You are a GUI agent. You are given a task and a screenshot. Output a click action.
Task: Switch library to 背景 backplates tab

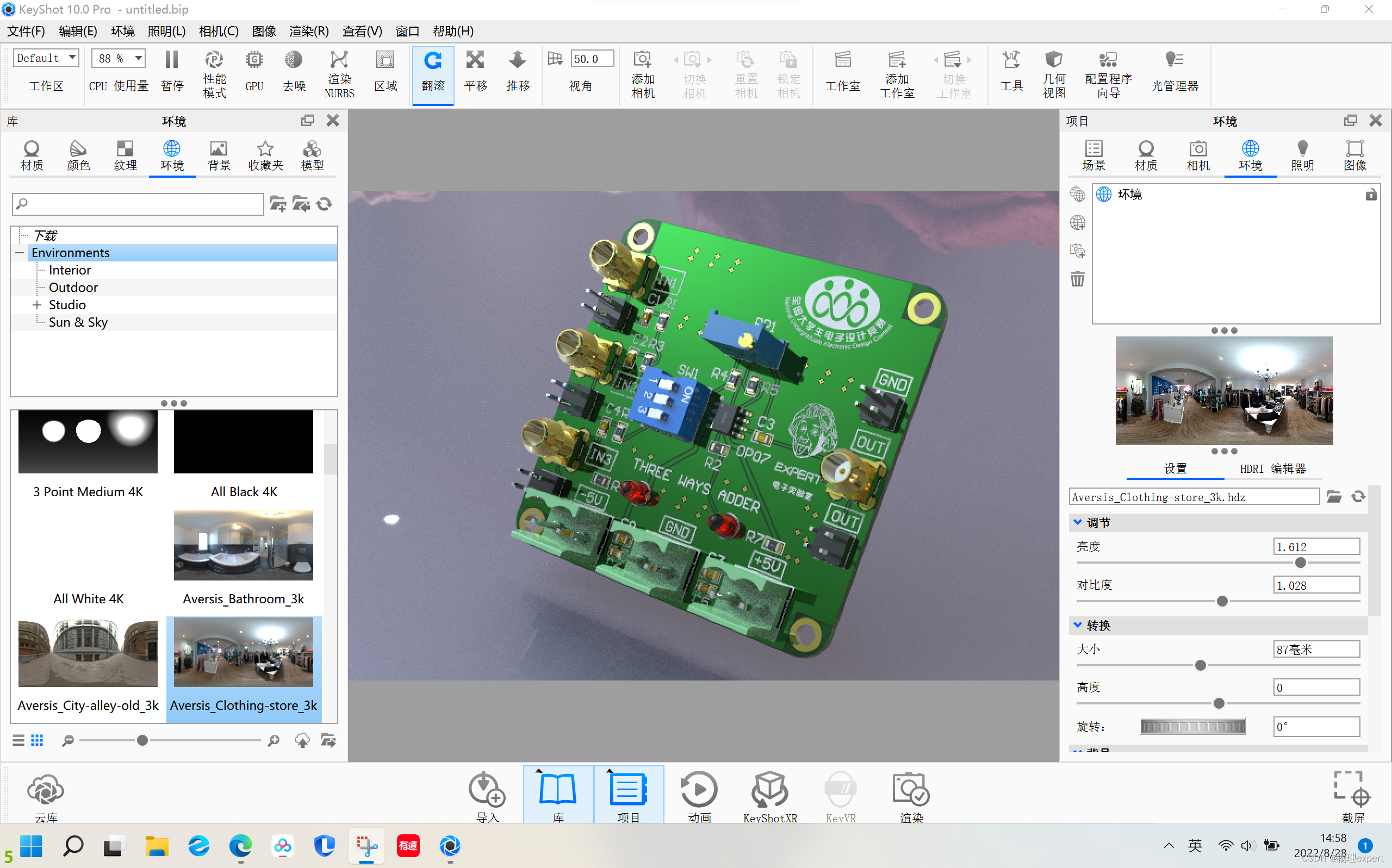point(219,155)
